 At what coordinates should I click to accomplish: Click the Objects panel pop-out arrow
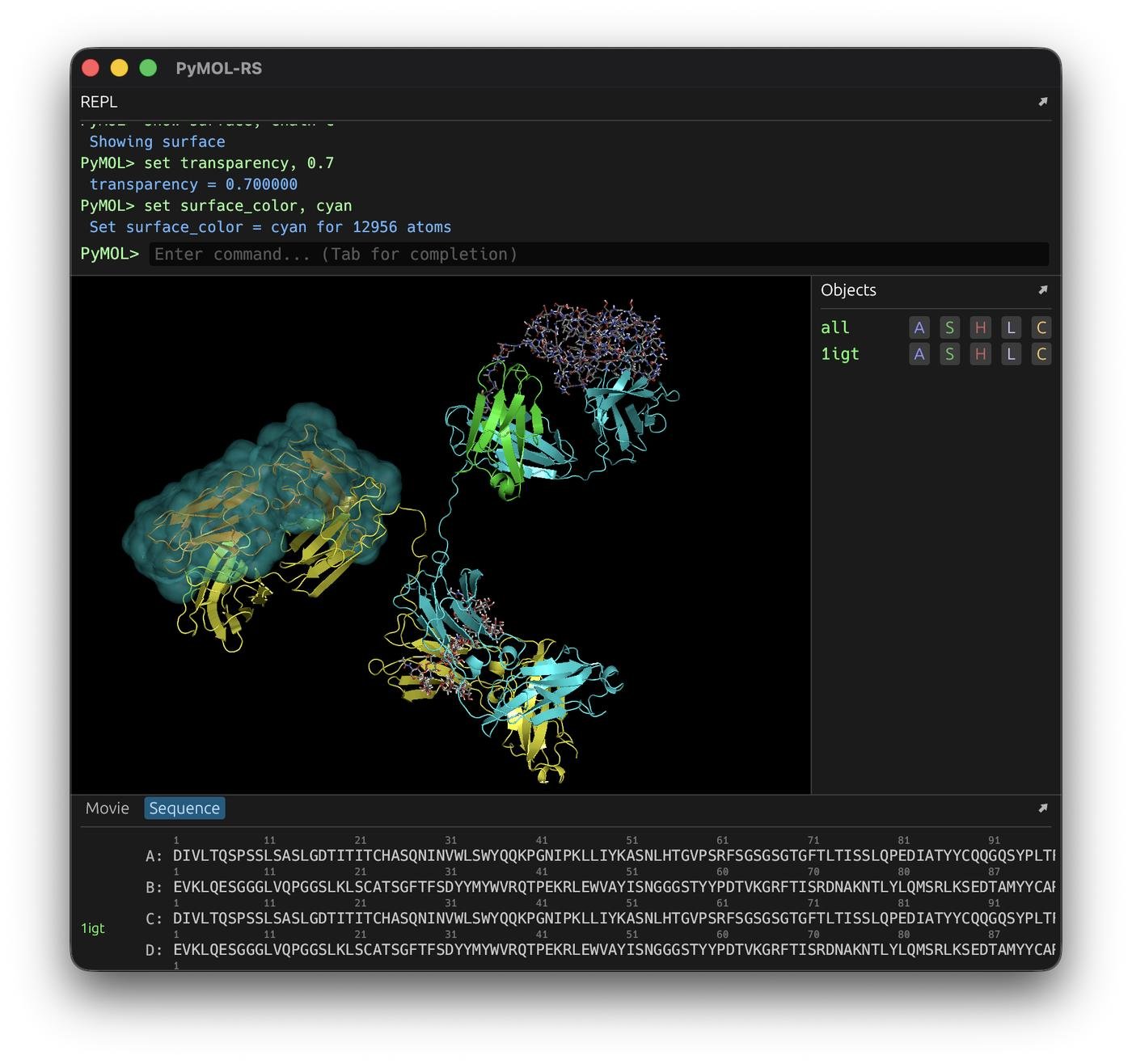pos(1042,289)
